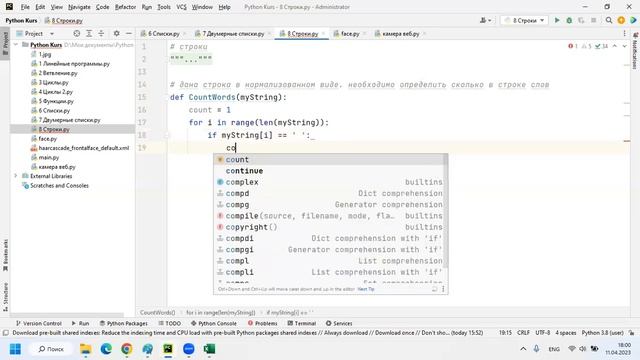The width and height of the screenshot is (640, 360).
Task: Click the 4 spaces indent indicator
Action: coord(566,333)
